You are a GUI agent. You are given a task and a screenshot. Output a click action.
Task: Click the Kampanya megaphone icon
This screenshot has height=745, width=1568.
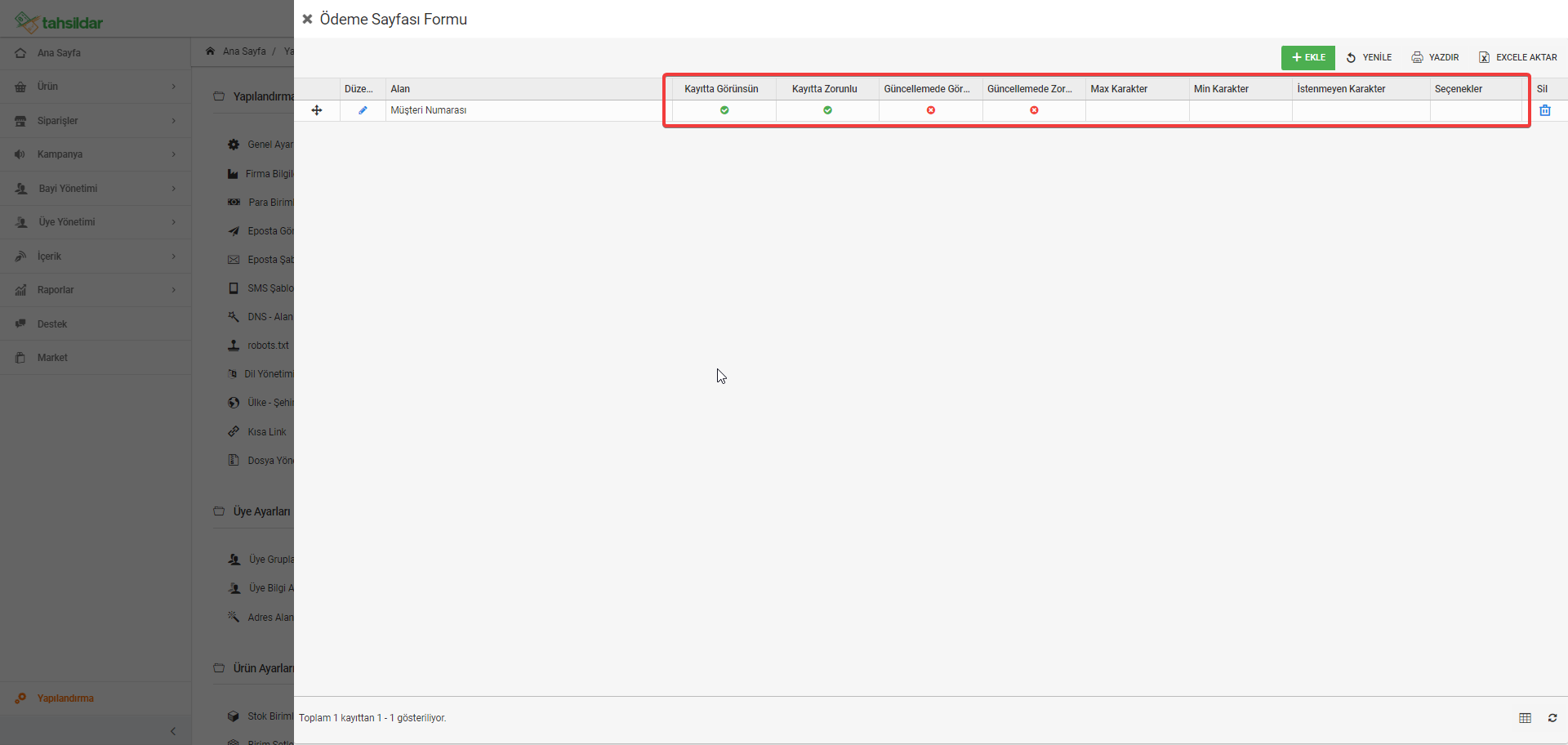(20, 154)
